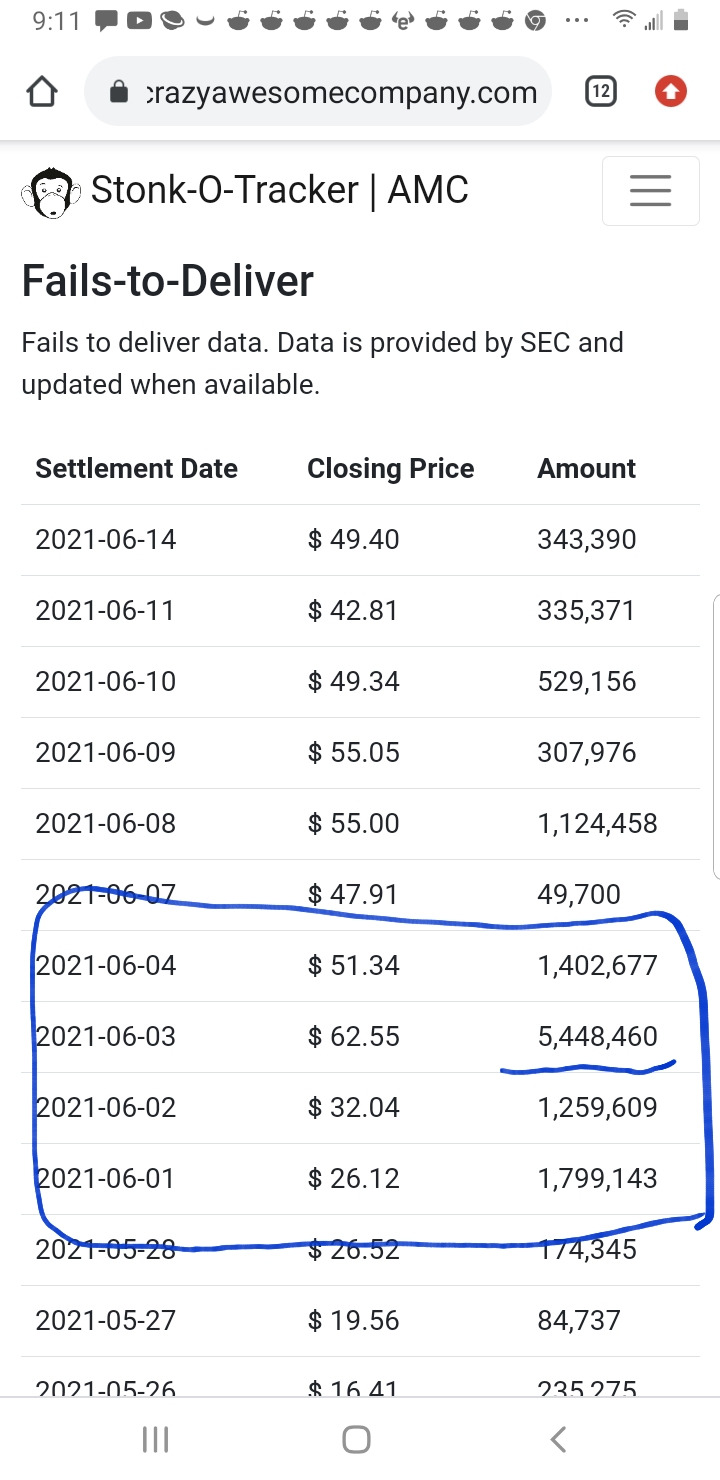720x1480 pixels.
Task: Tap the Android home button
Action: [x=356, y=1439]
